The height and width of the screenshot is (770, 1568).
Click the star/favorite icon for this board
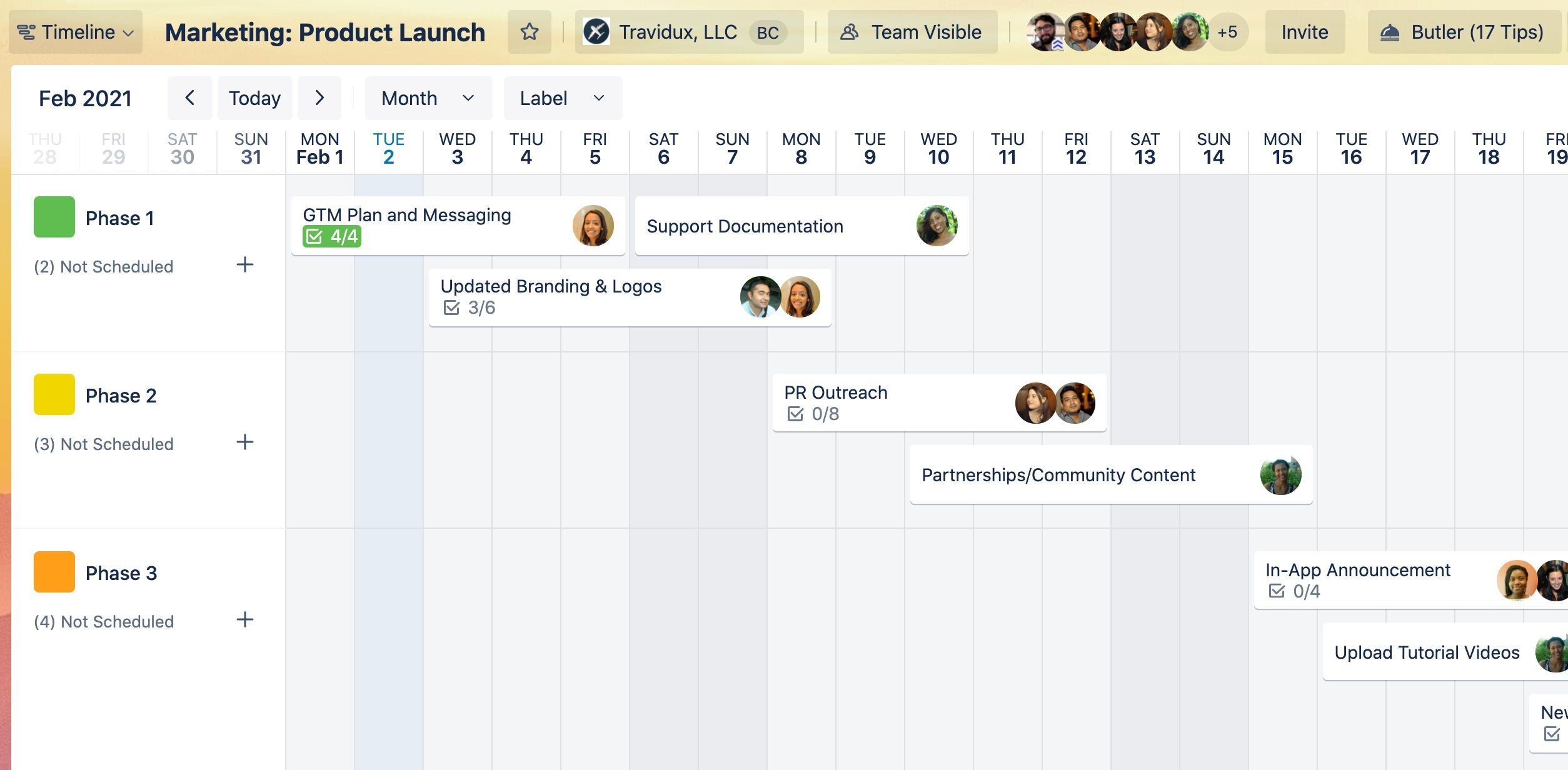point(529,31)
